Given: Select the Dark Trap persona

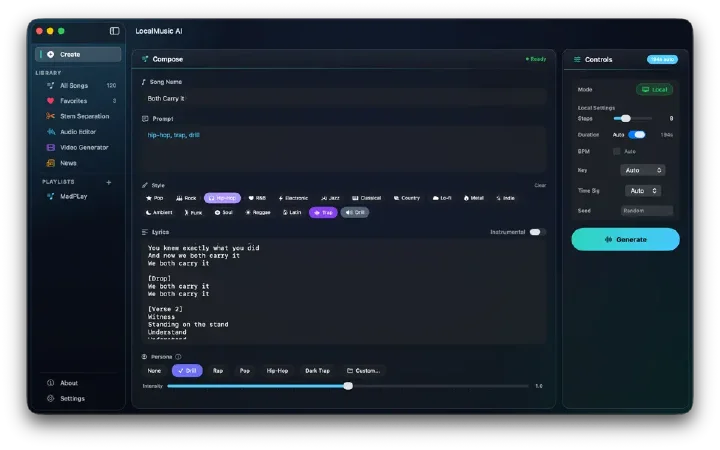Looking at the screenshot, I should click(317, 371).
